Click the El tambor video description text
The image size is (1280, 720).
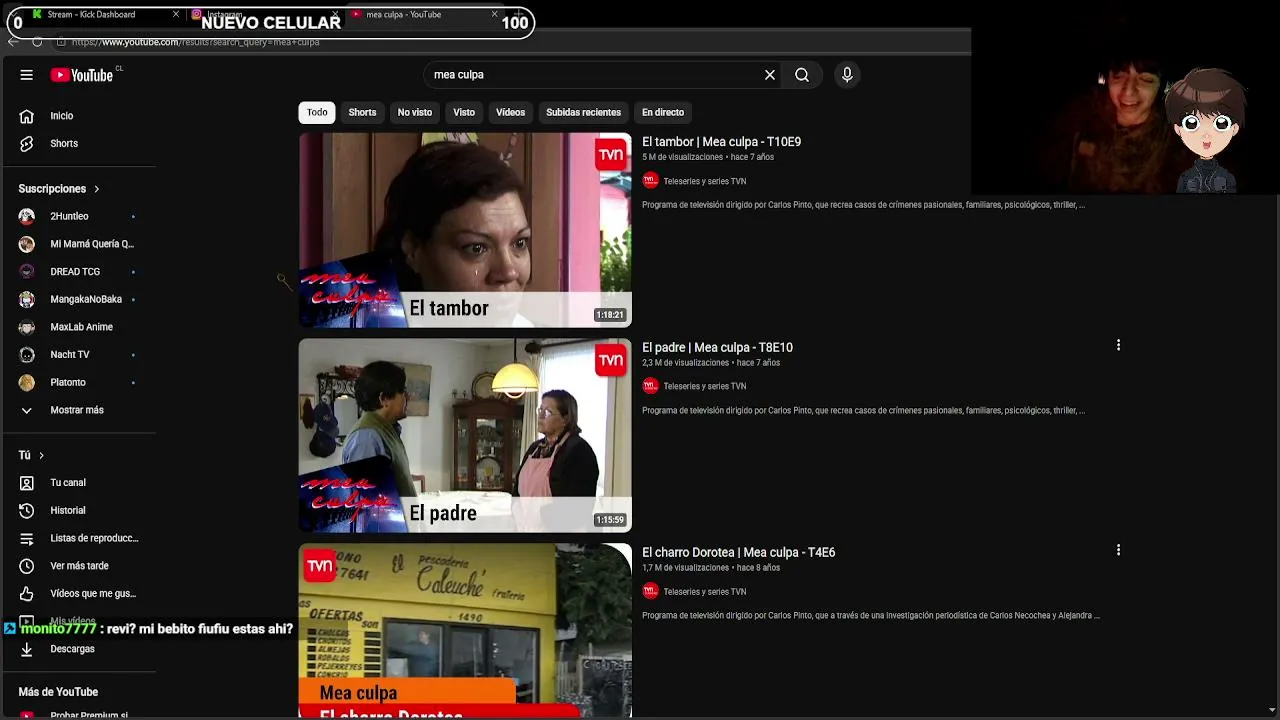pyautogui.click(x=863, y=205)
